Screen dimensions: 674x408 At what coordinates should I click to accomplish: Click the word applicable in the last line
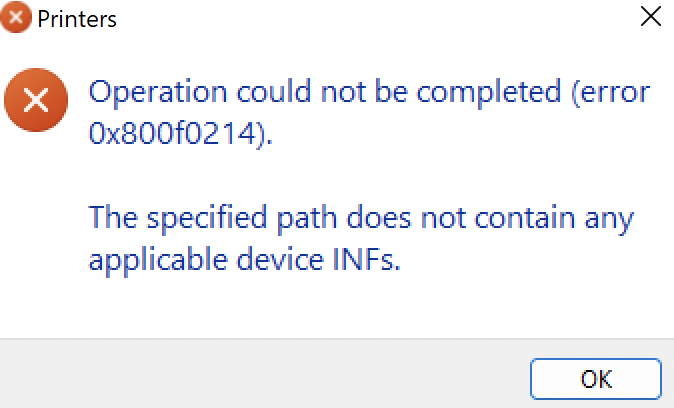point(158,261)
